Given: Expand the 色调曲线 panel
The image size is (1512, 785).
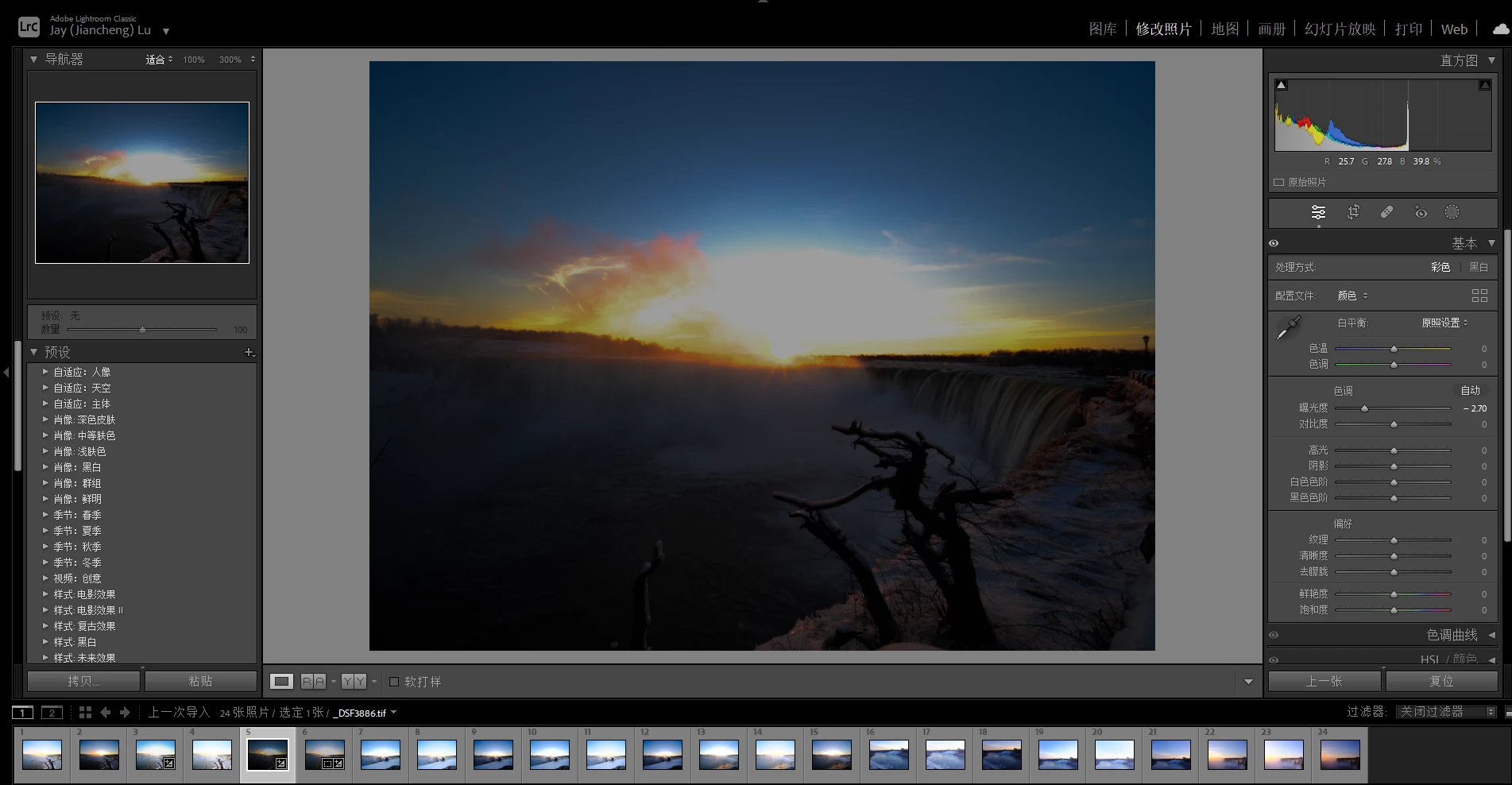Looking at the screenshot, I should (x=1491, y=636).
